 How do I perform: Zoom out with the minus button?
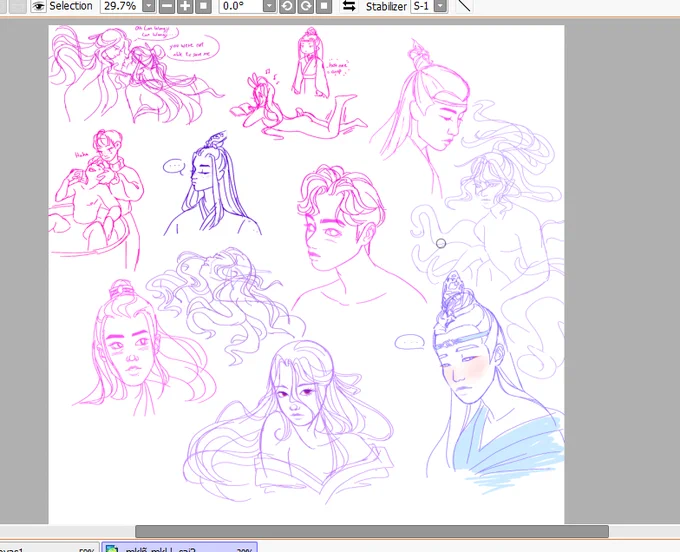[x=167, y=6]
